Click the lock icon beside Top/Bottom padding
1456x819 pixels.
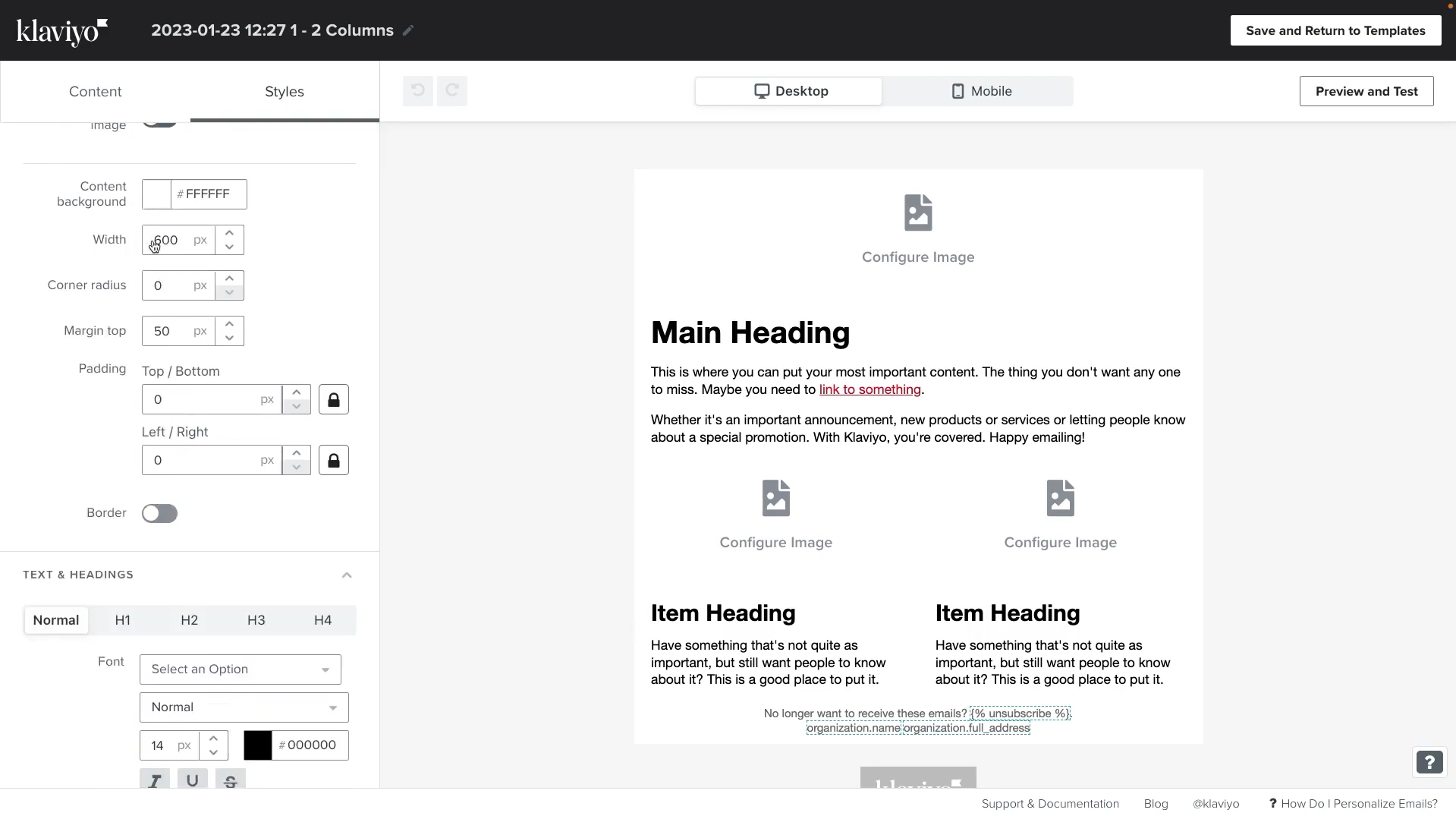pos(333,398)
